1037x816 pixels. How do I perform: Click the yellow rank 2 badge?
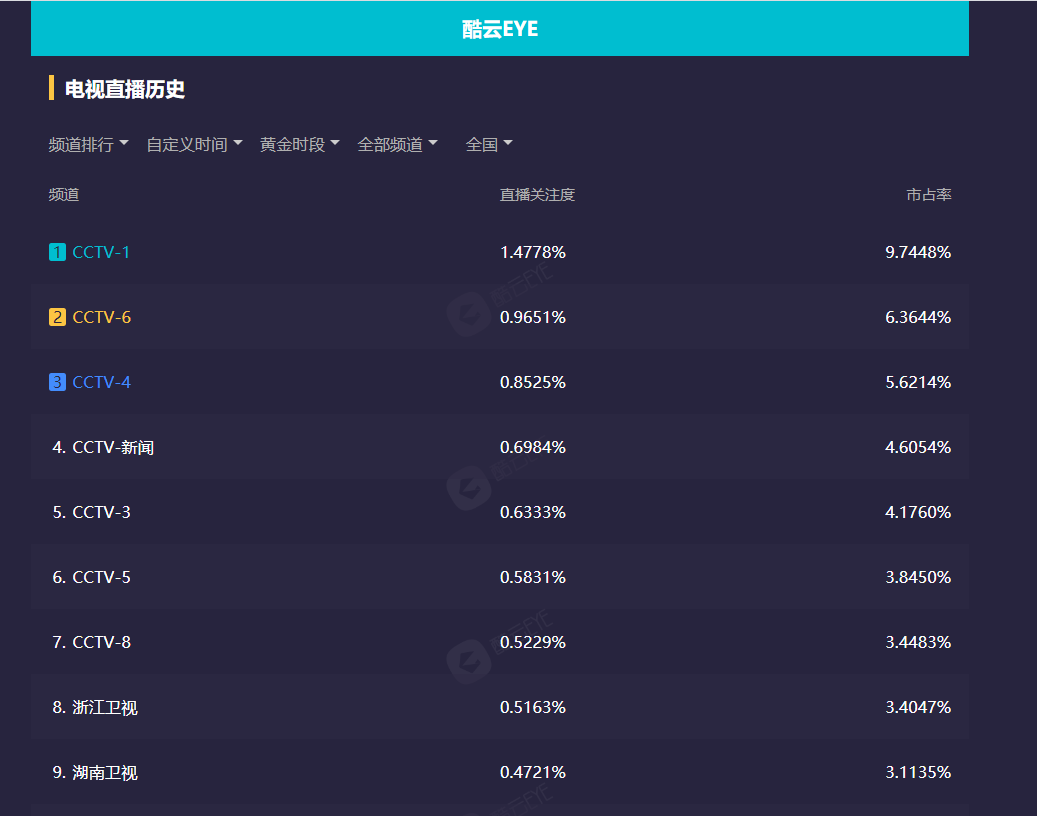[x=58, y=317]
